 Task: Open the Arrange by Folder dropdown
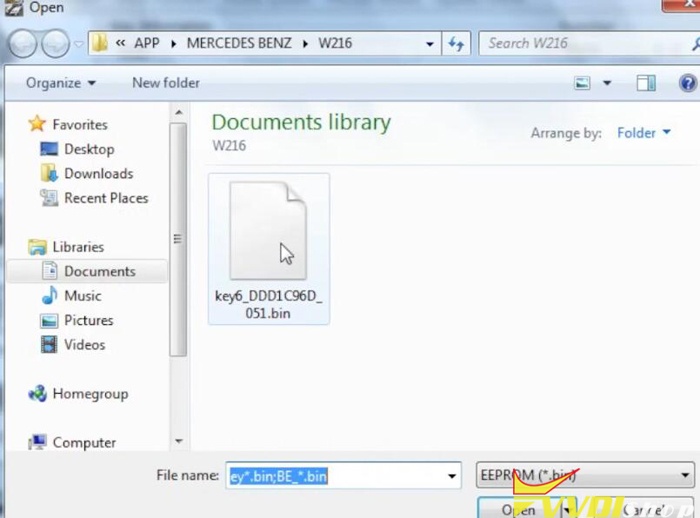(644, 133)
